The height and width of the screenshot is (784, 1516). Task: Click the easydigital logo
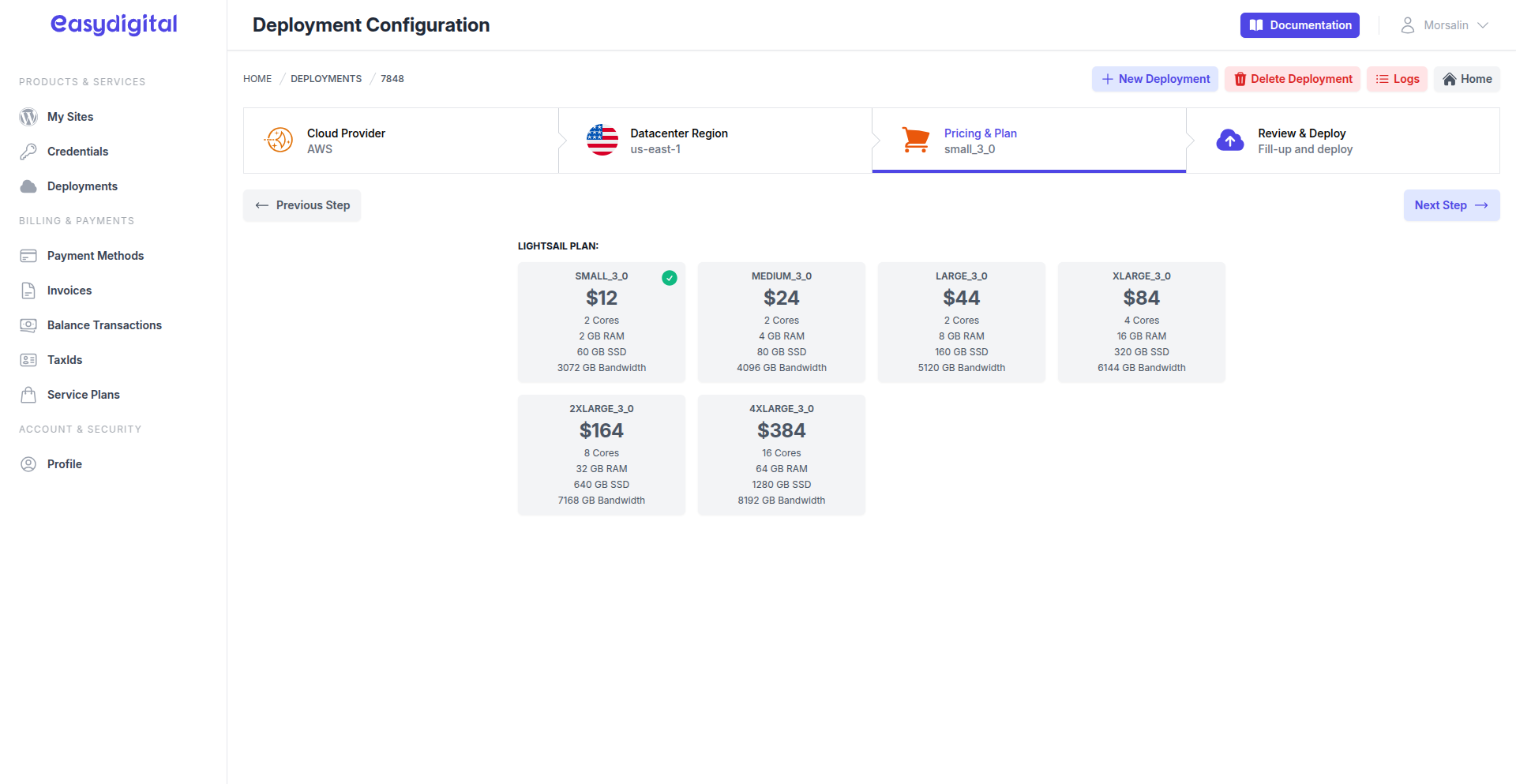click(x=114, y=24)
